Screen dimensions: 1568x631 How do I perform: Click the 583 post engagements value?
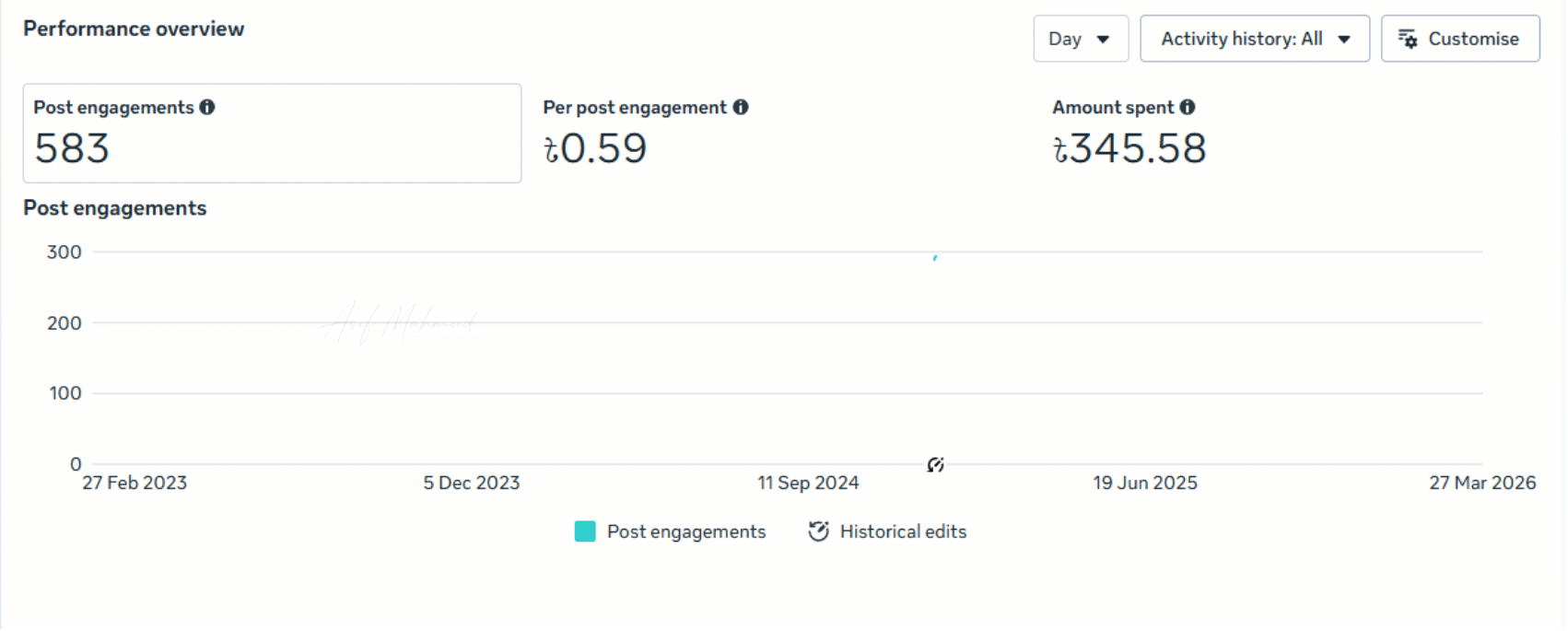pos(72,148)
